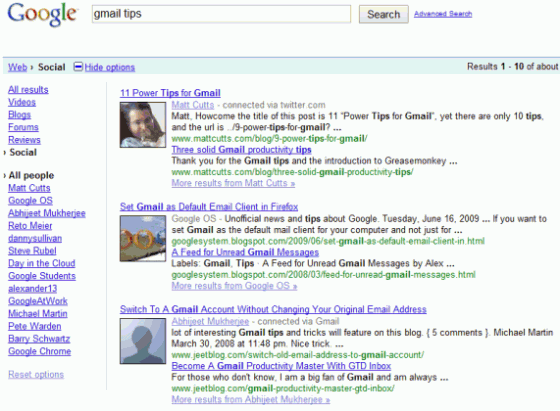Image resolution: width=560 pixels, height=411 pixels.
Task: Open Matt Cutts profile photo thumbnail
Action: click(x=143, y=125)
